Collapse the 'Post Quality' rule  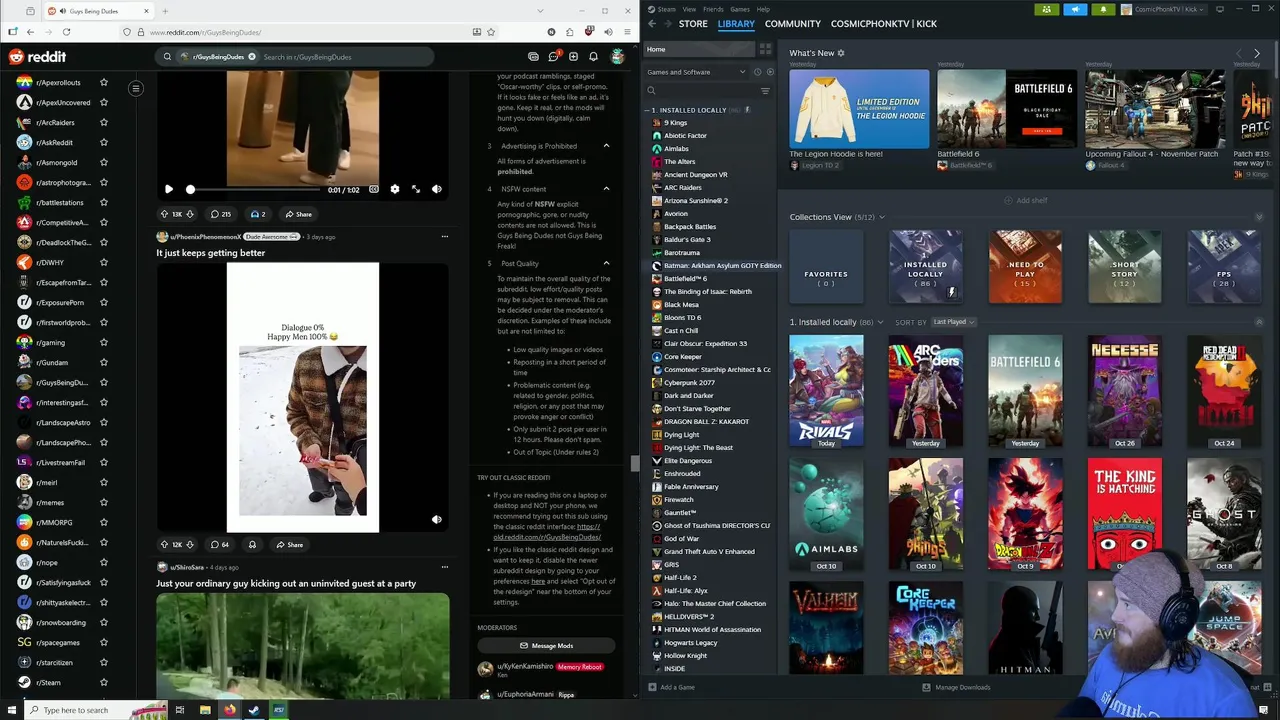coord(606,263)
